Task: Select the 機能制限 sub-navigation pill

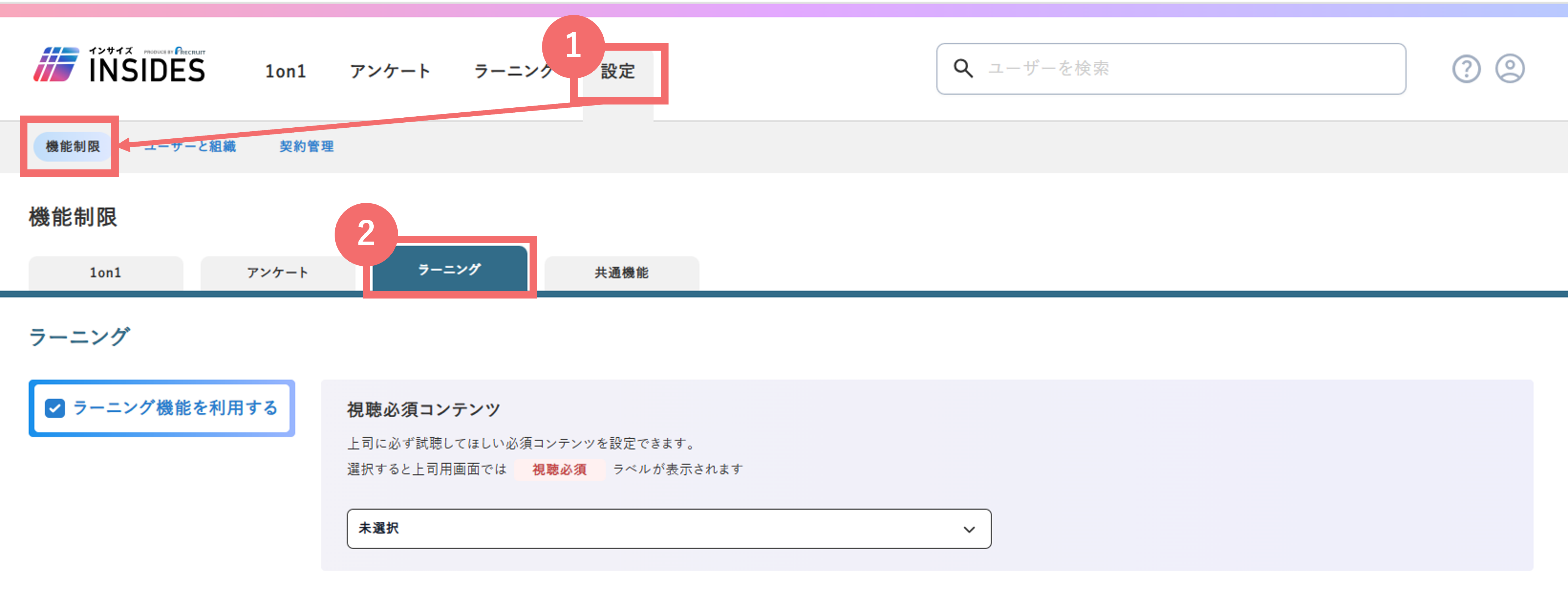Action: pos(72,147)
